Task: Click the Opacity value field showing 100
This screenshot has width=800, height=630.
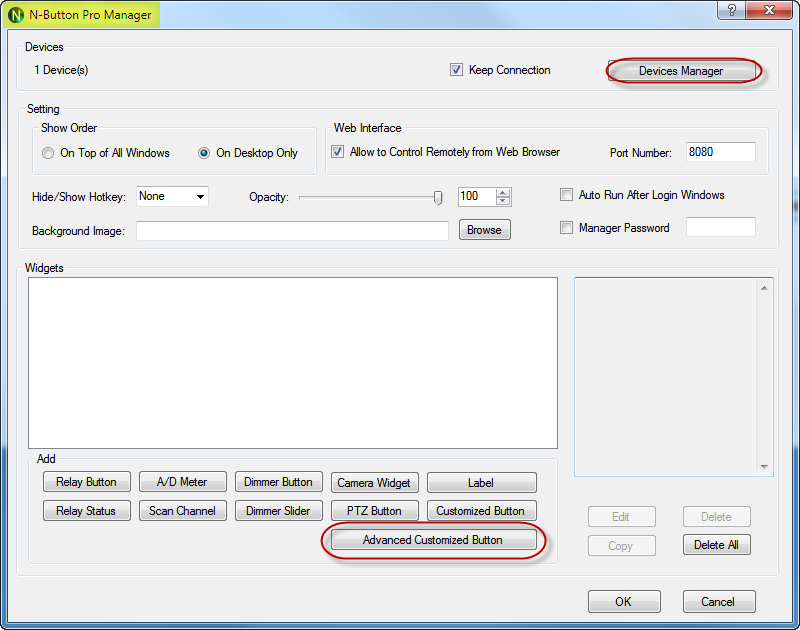Action: click(x=477, y=196)
